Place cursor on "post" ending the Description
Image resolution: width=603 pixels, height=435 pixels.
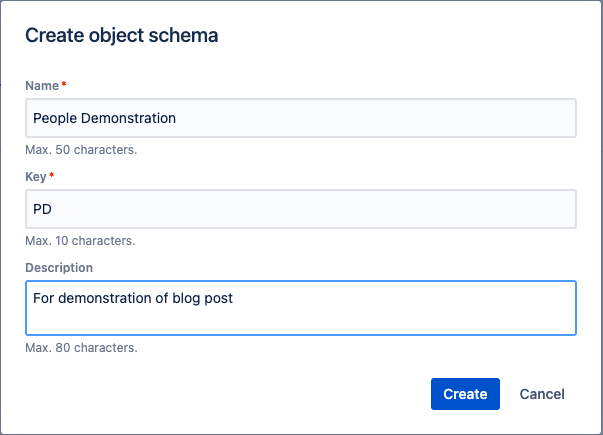coord(220,298)
